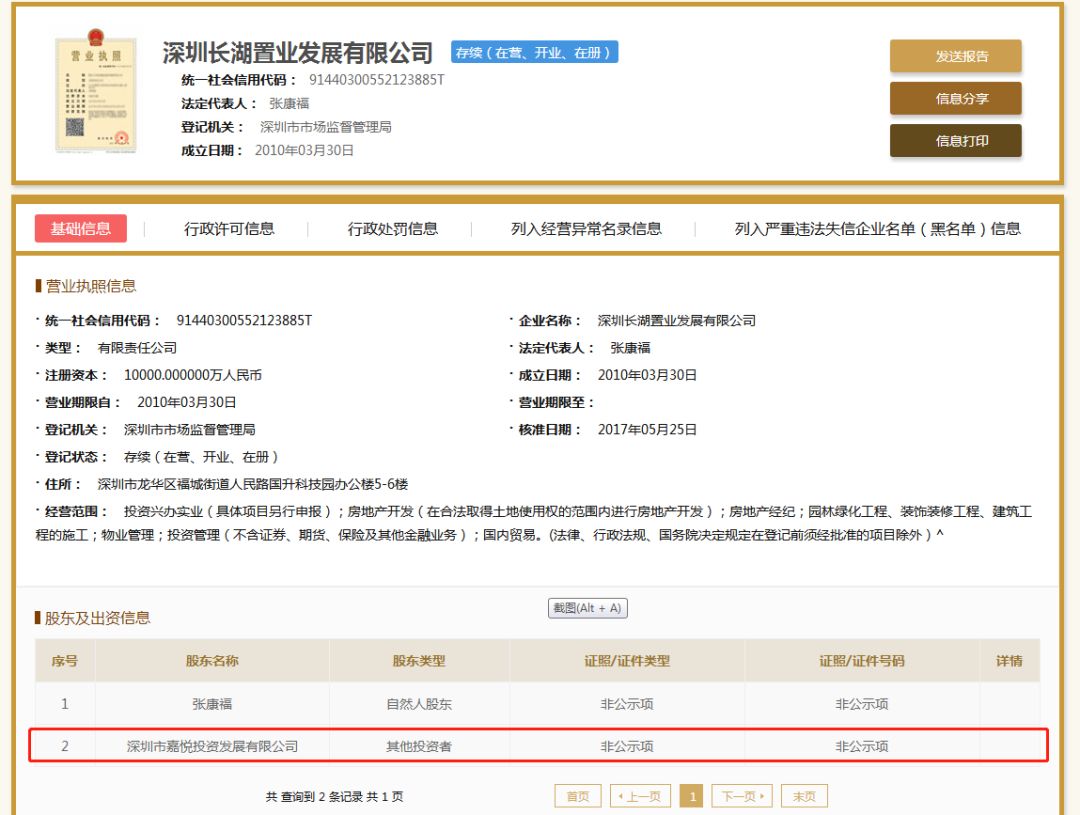The width and height of the screenshot is (1080, 815).
Task: Click the 末页 pagination button
Action: [804, 796]
